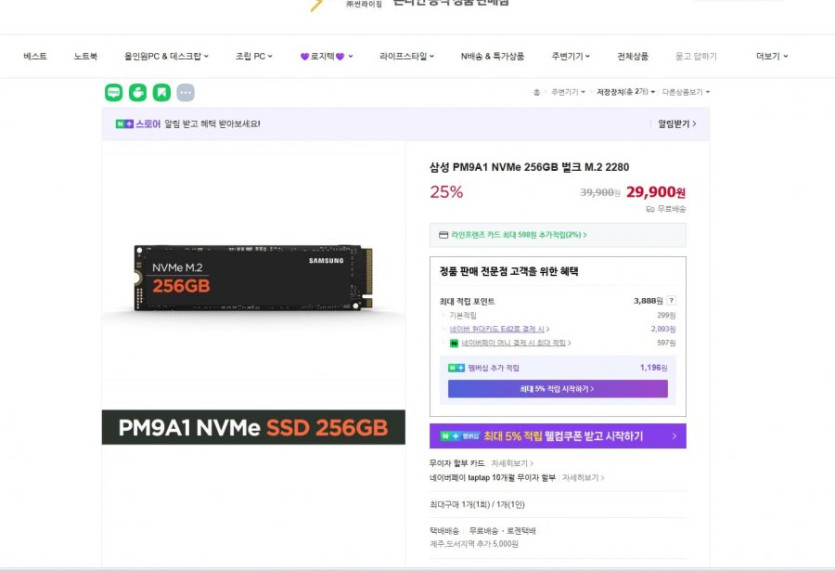Click the 알림받기 button

[x=676, y=124]
